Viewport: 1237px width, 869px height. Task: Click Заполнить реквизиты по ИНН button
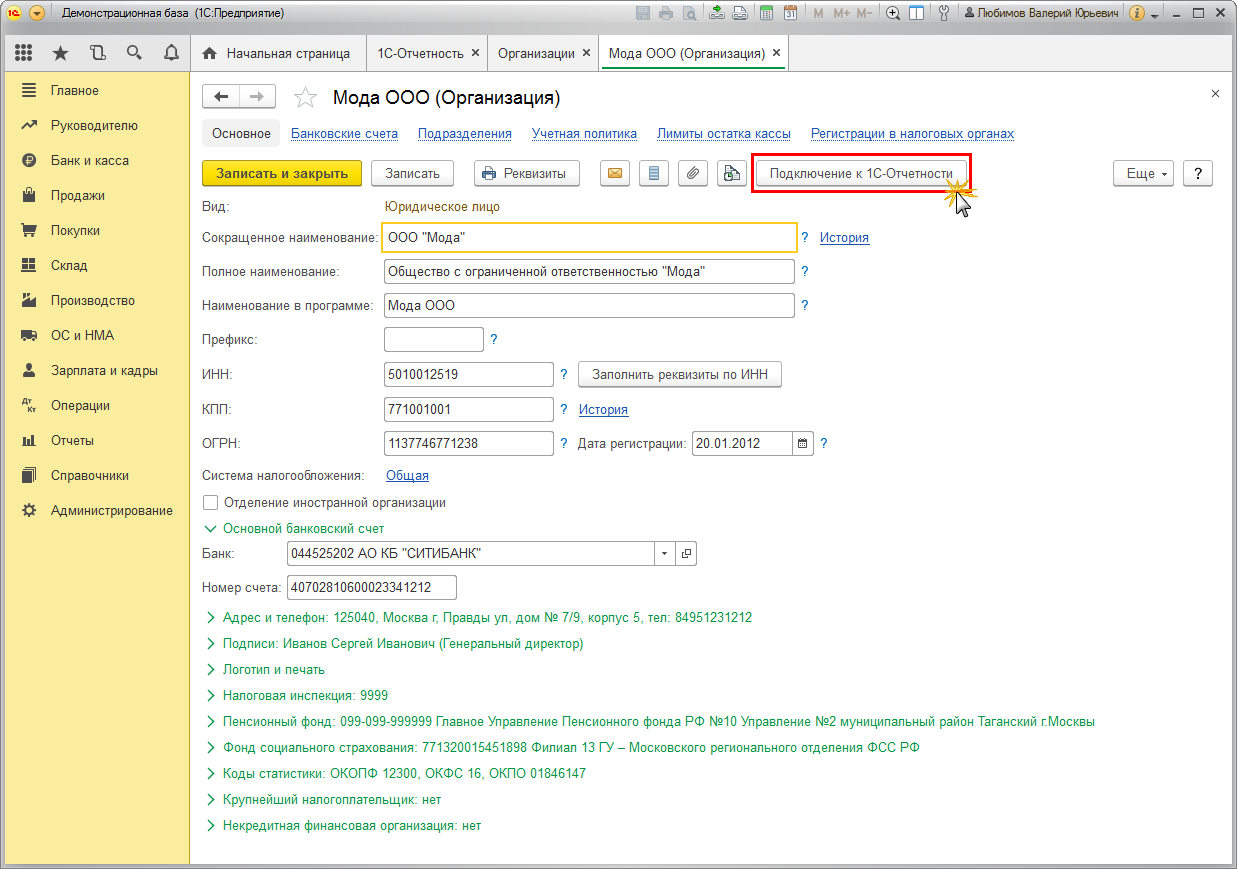coord(679,374)
